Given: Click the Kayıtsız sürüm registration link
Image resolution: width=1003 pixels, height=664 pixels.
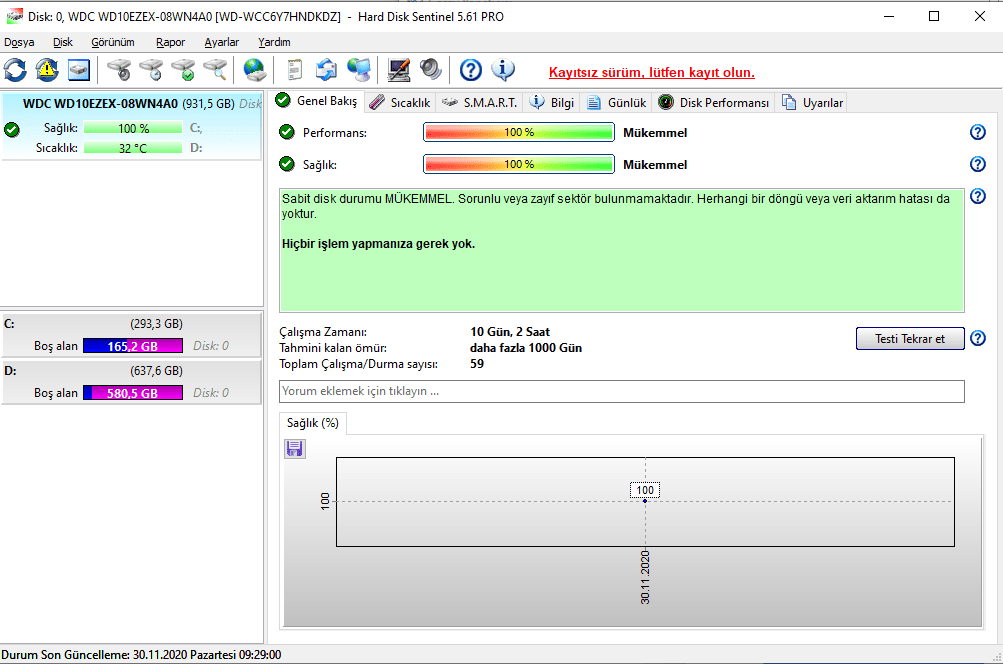Looking at the screenshot, I should (x=651, y=72).
